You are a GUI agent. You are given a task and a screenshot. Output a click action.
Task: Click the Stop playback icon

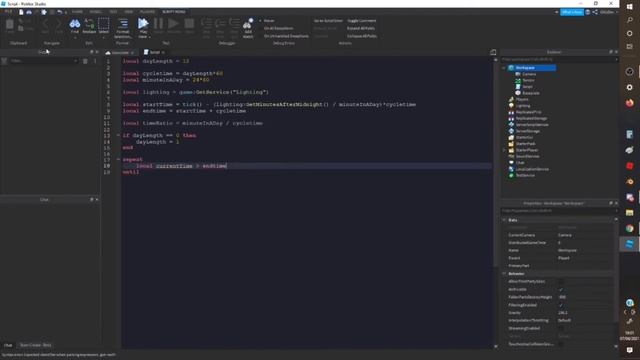[189, 24]
